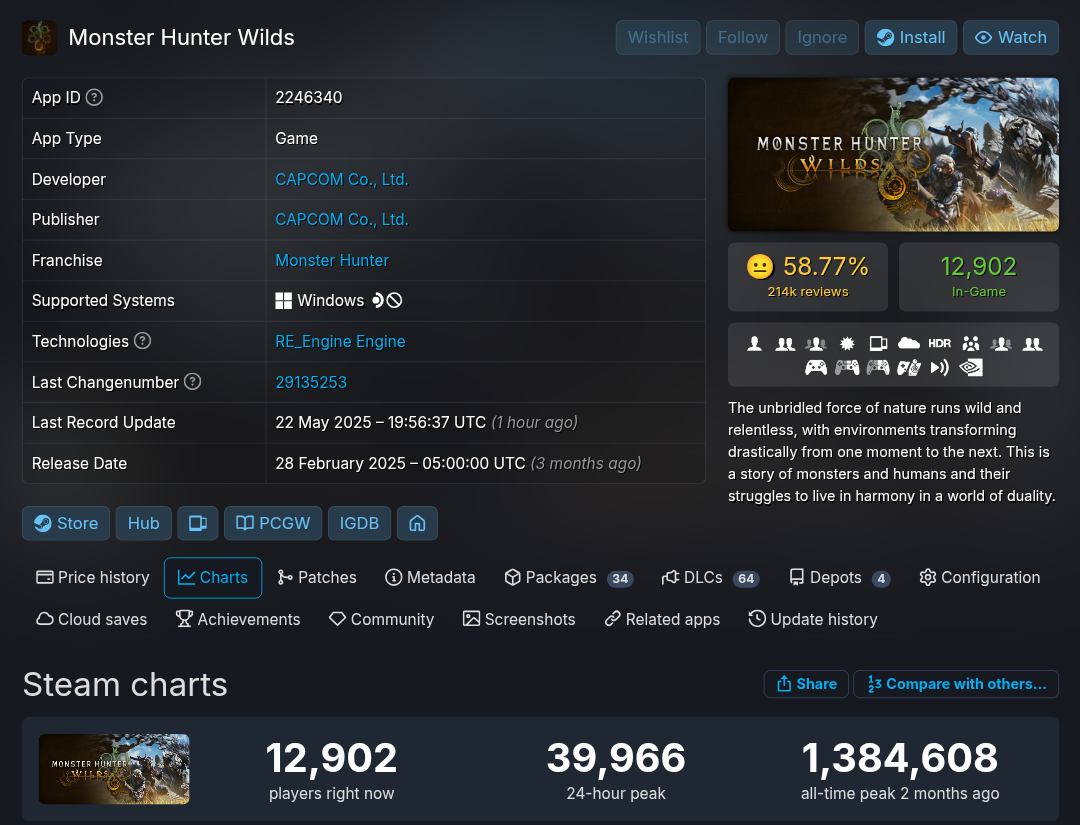This screenshot has height=825, width=1080.
Task: Open help tooltip icon beside App ID
Action: point(94,98)
